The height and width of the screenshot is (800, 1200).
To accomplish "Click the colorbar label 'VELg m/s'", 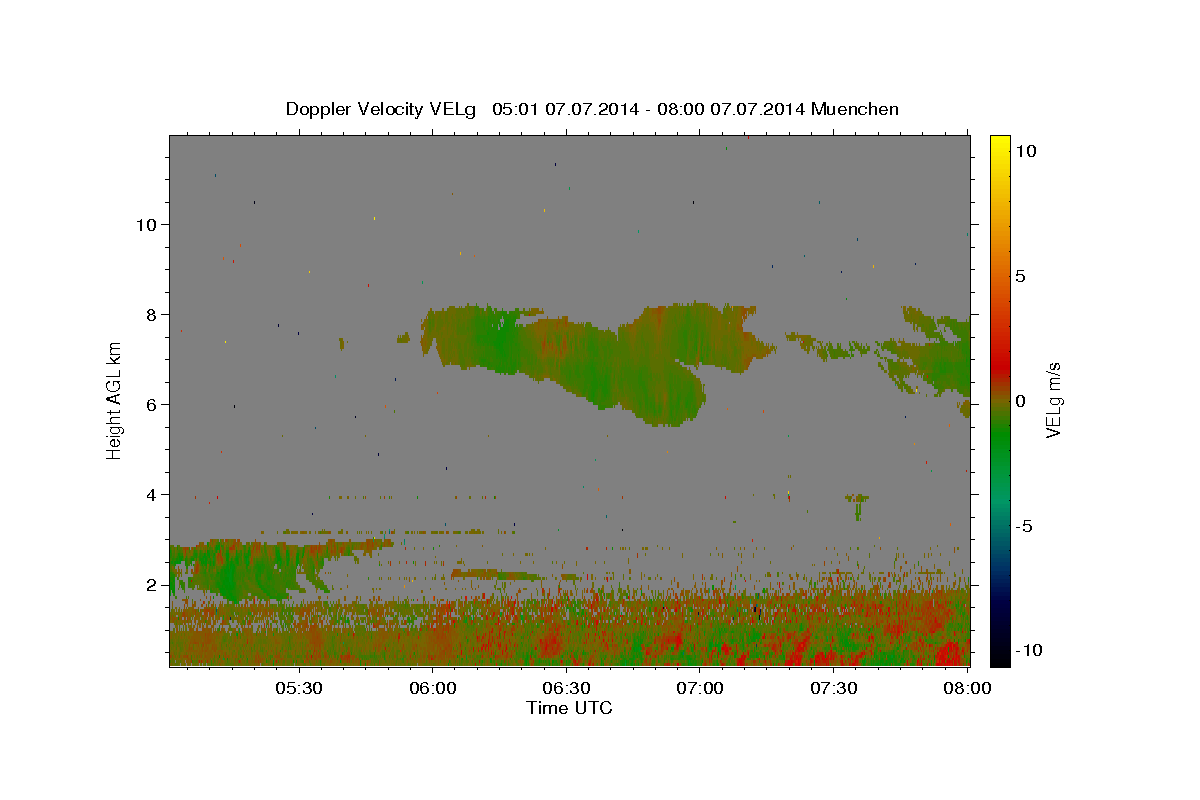I will click(x=1053, y=400).
